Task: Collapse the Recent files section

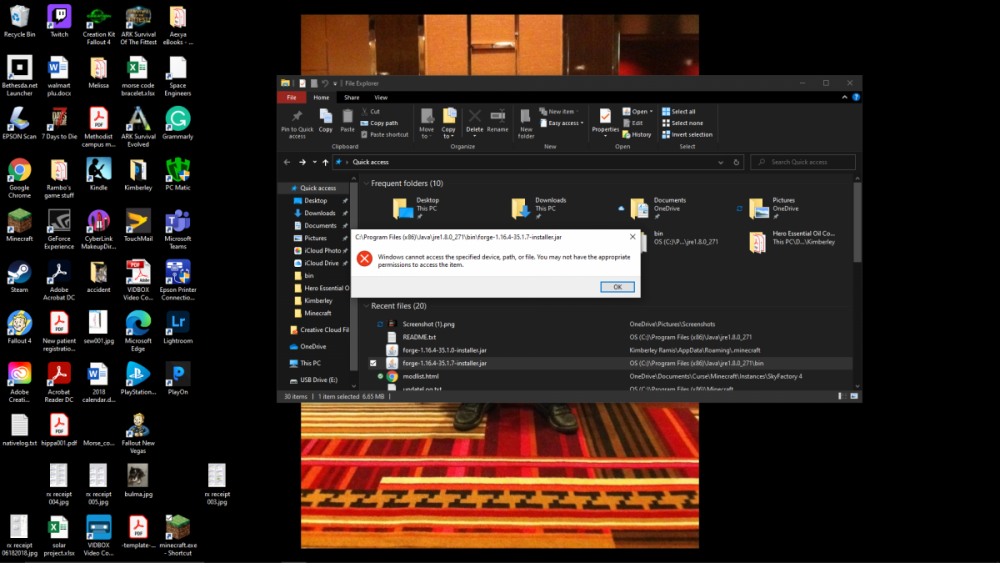Action: [x=365, y=306]
